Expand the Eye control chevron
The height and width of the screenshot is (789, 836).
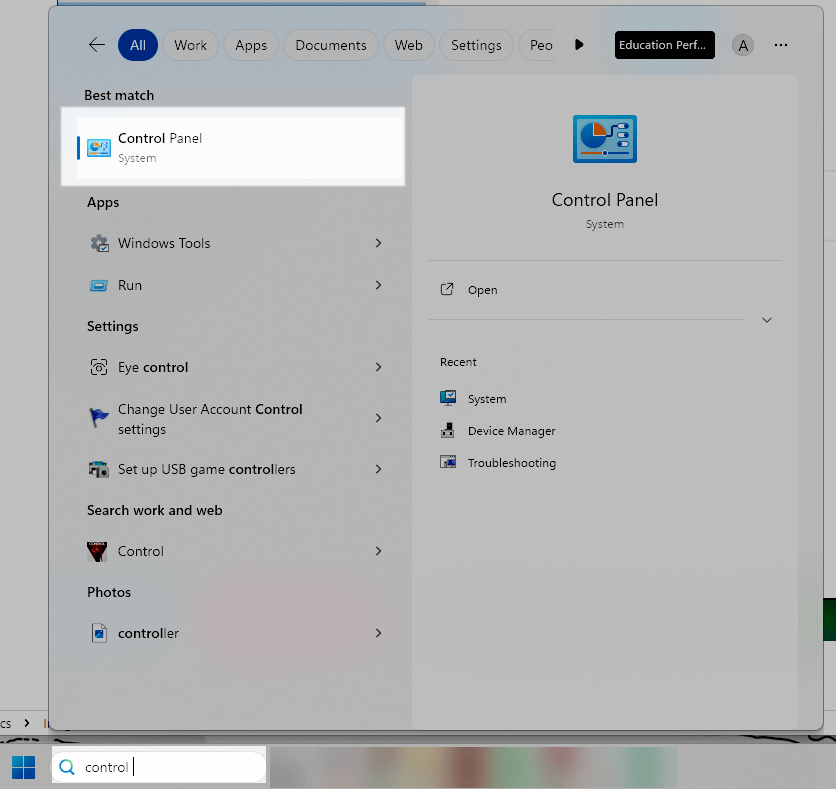pos(378,367)
